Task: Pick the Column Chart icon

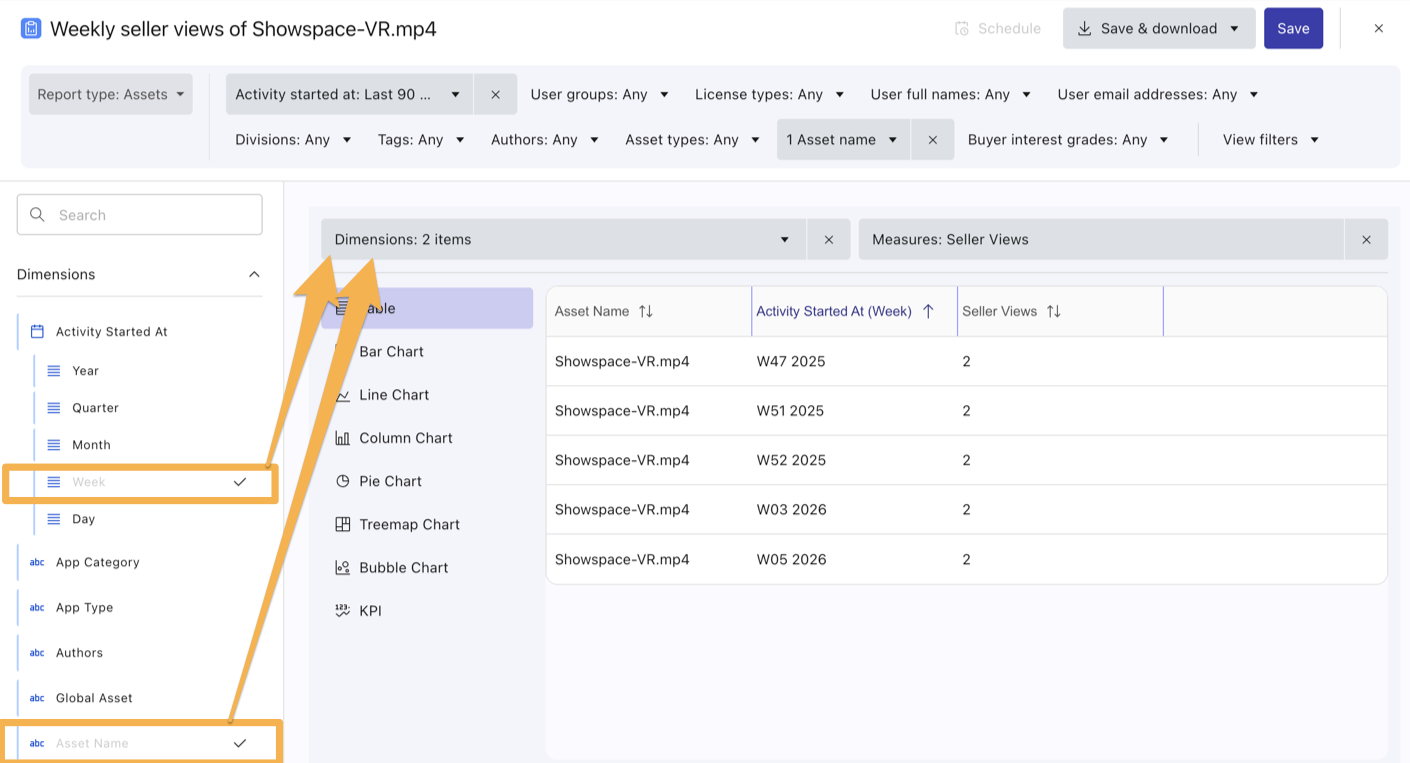Action: [343, 438]
